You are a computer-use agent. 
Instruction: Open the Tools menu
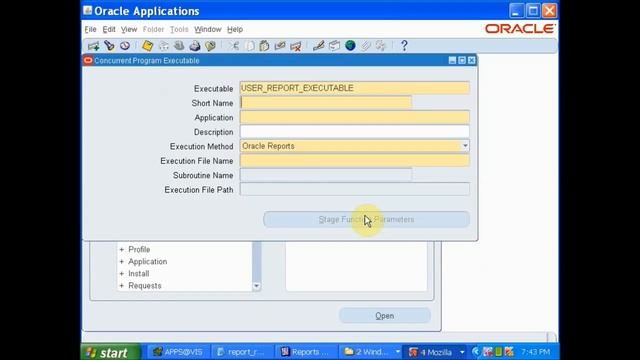[179, 29]
